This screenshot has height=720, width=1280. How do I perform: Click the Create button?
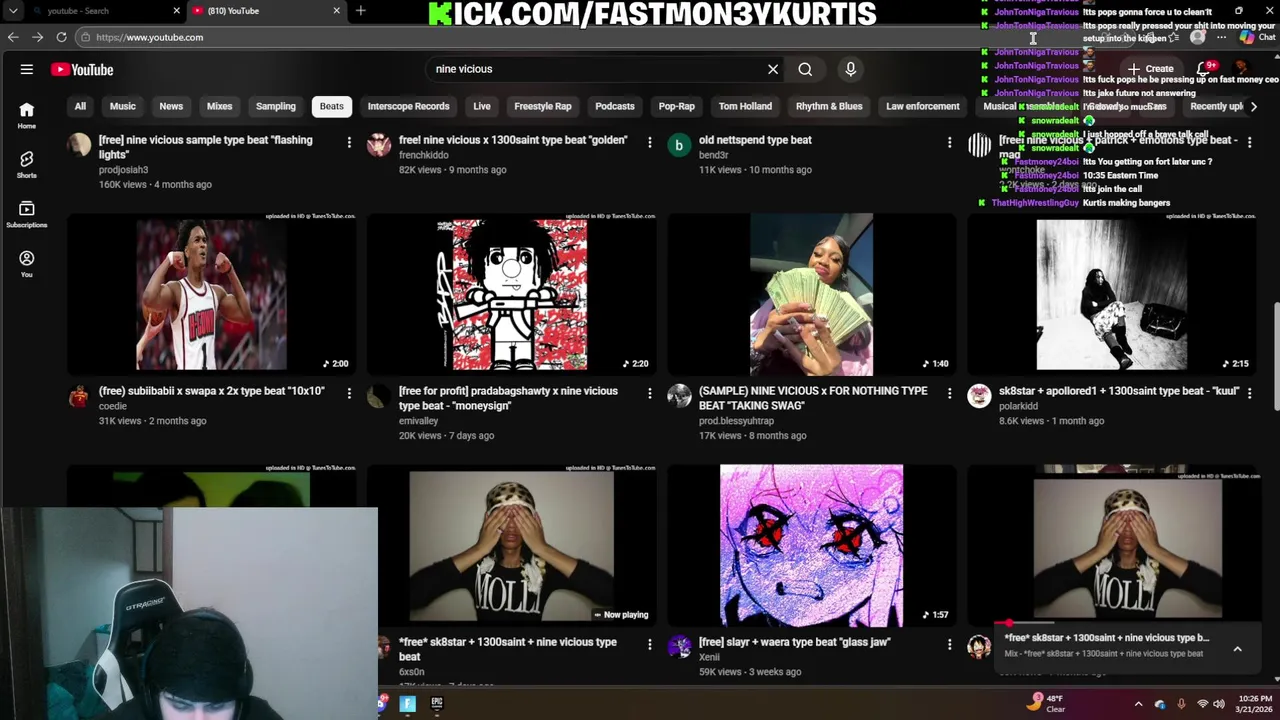(x=1150, y=69)
